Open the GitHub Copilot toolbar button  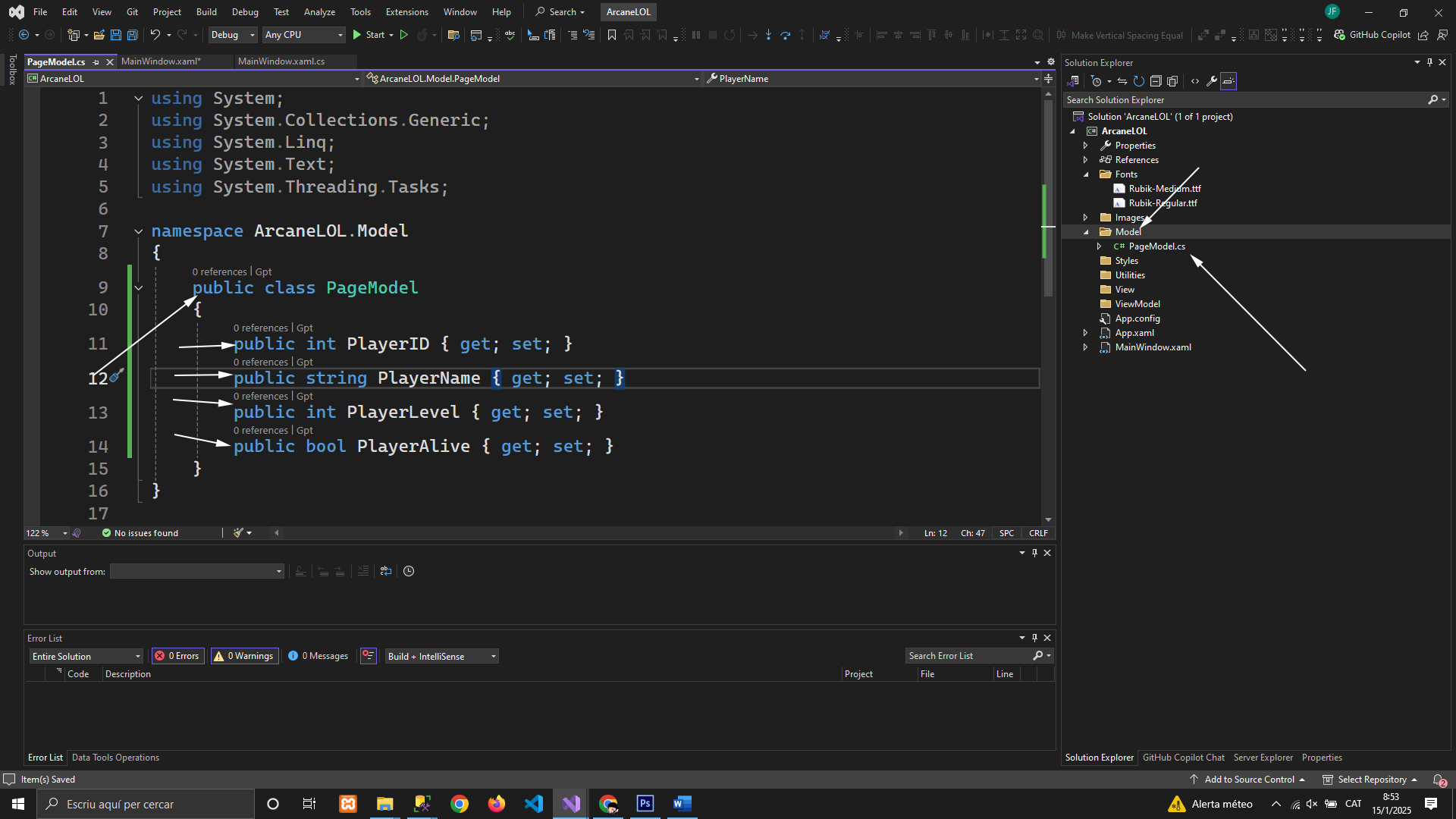point(1373,35)
